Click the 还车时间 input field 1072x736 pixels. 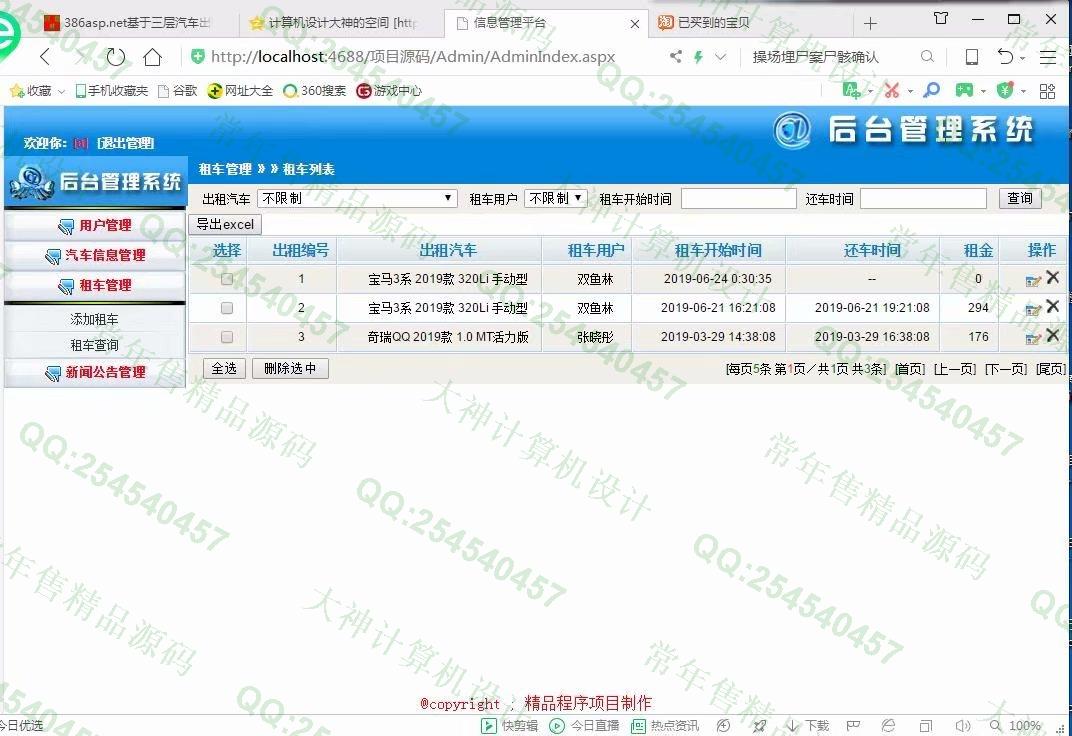click(x=923, y=198)
